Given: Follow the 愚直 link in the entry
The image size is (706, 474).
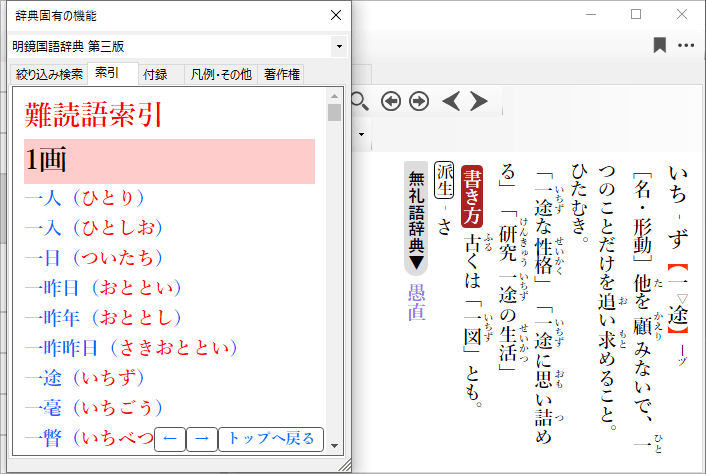Looking at the screenshot, I should tap(417, 303).
